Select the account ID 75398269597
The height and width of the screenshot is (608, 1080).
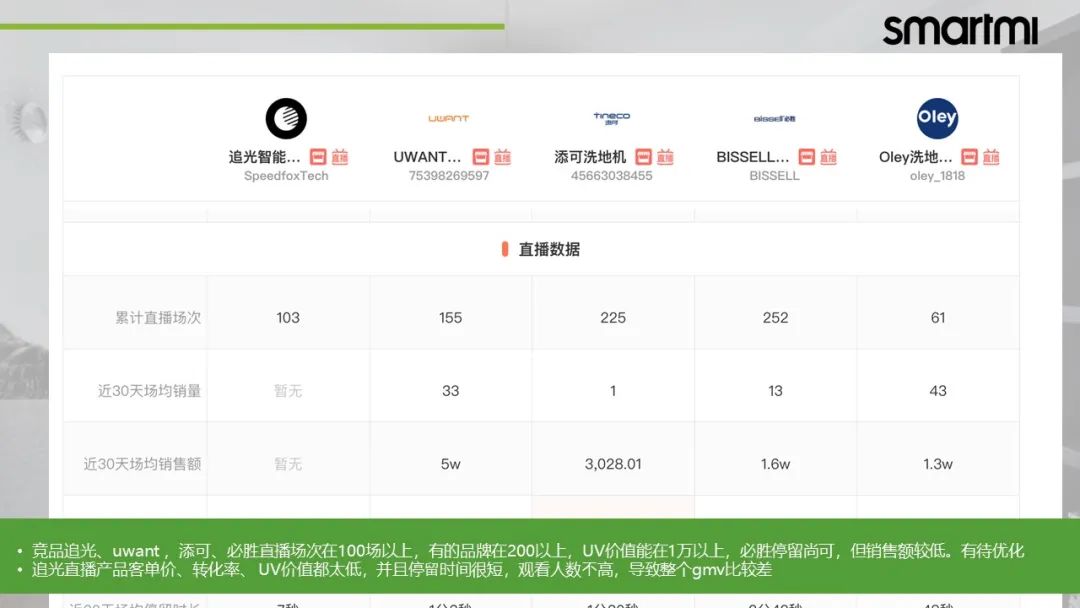coord(448,176)
